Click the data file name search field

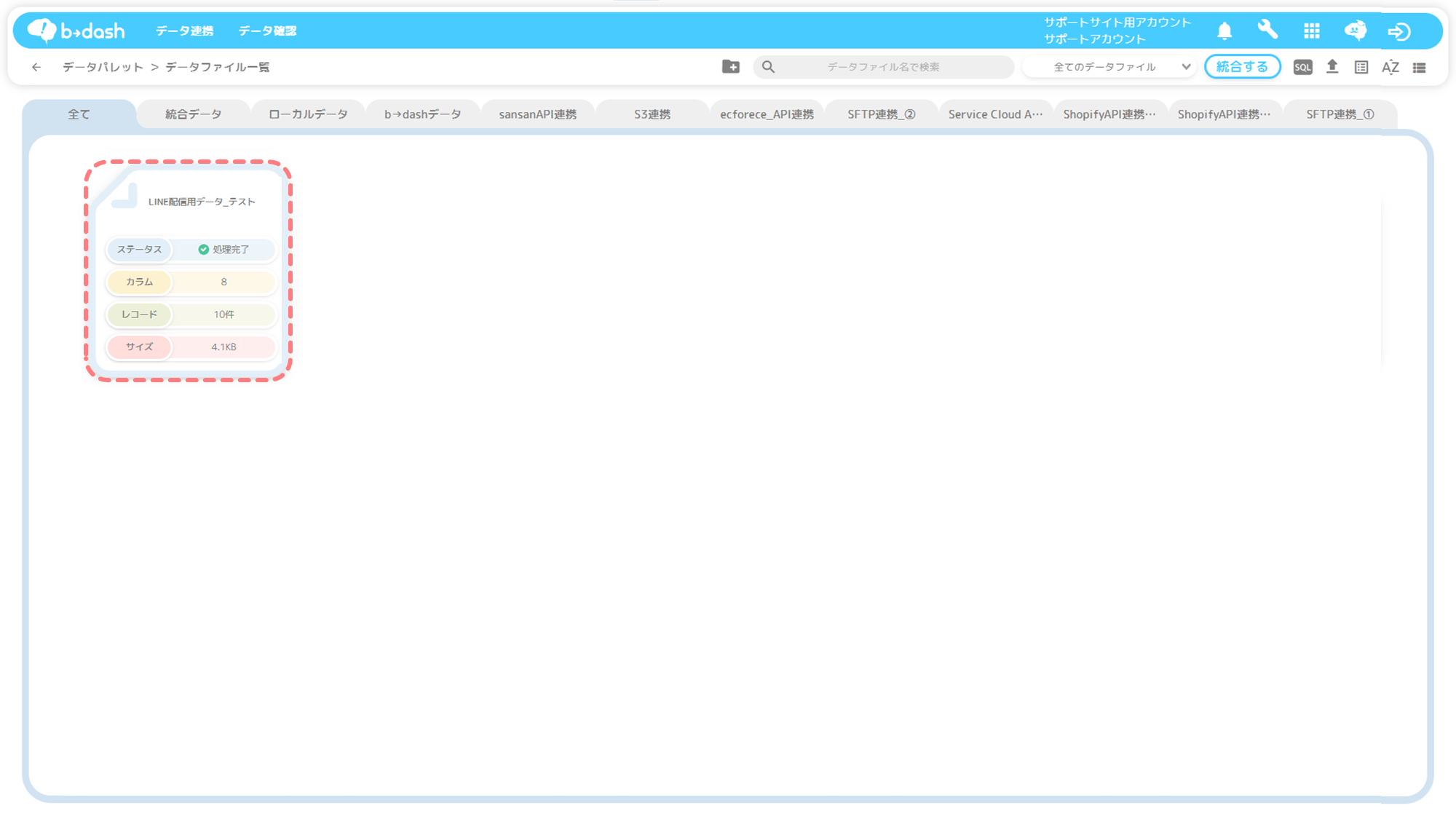(883, 67)
